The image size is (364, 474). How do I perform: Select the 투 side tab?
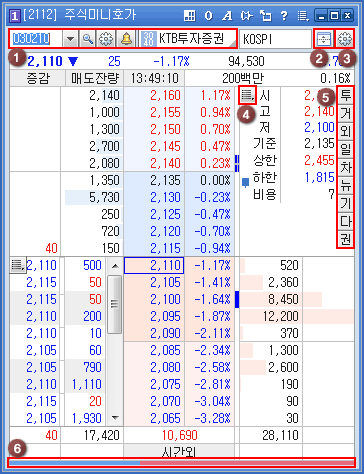345,96
